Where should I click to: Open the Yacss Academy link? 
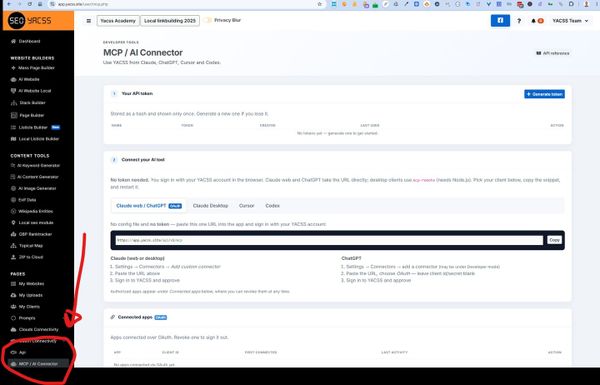pos(118,21)
